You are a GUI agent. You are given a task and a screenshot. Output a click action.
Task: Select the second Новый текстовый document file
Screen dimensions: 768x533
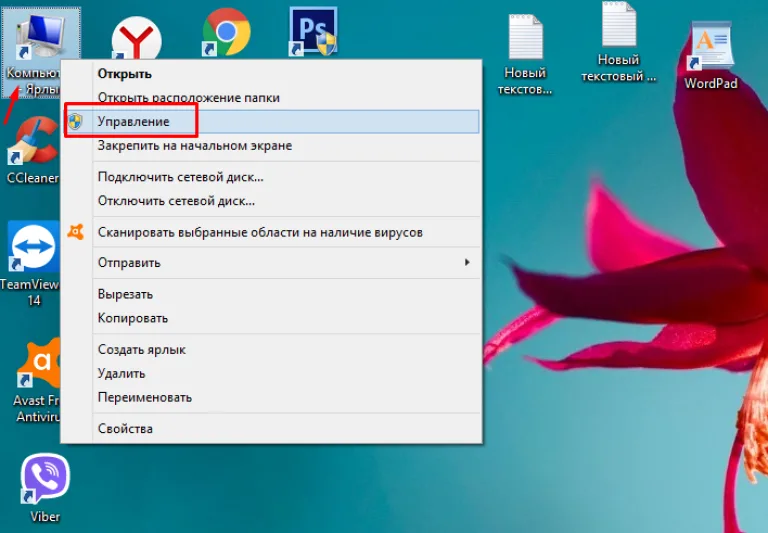point(618,43)
